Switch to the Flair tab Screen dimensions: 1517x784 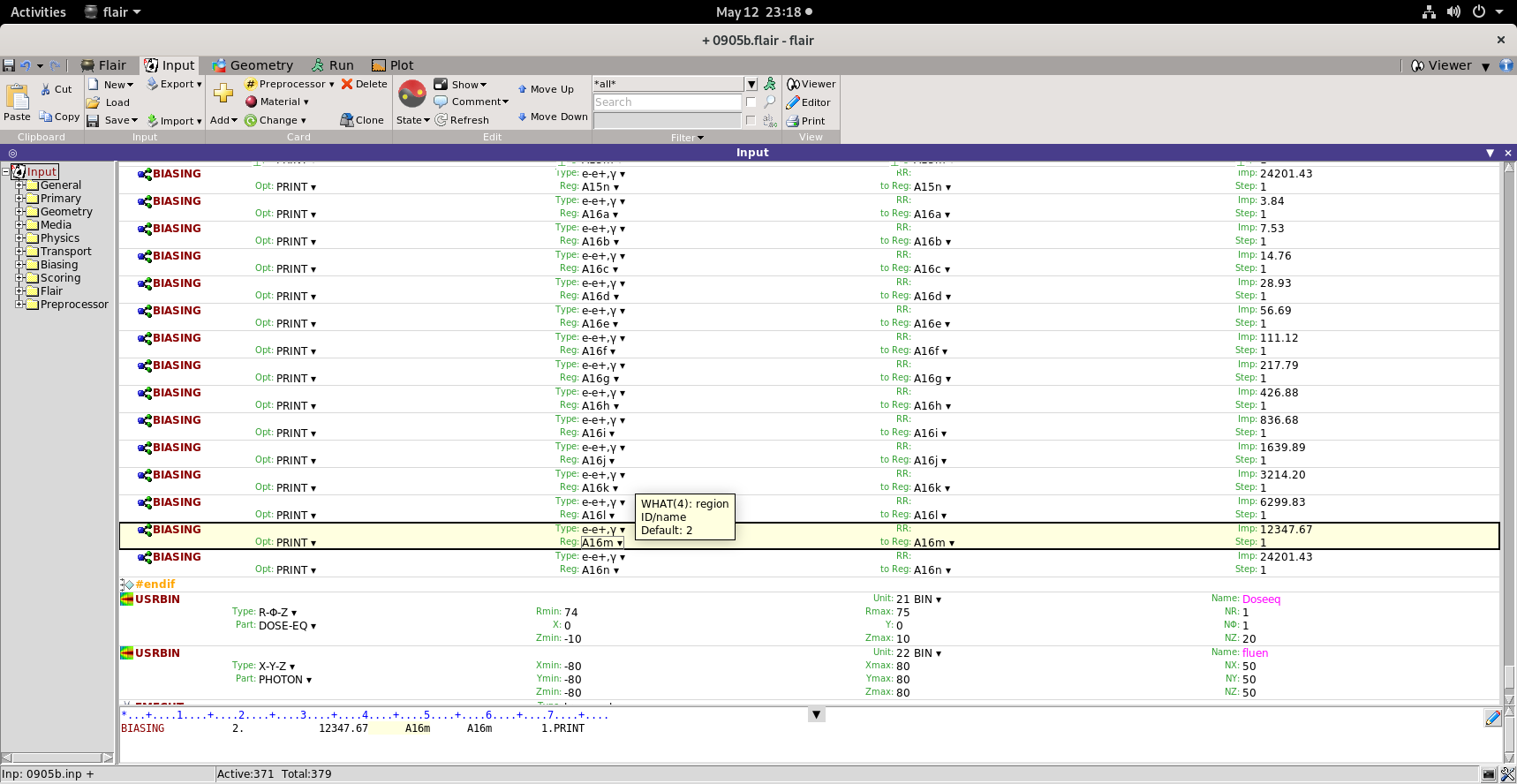click(x=103, y=65)
